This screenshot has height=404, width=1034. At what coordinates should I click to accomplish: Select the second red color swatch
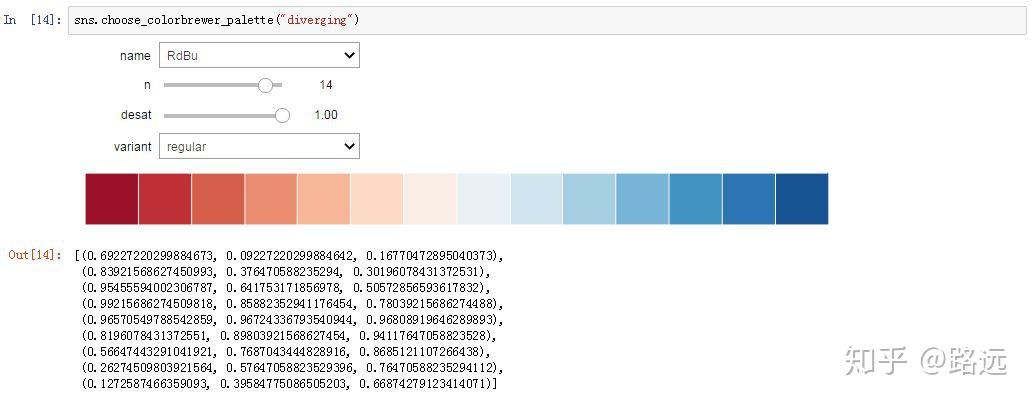(165, 199)
